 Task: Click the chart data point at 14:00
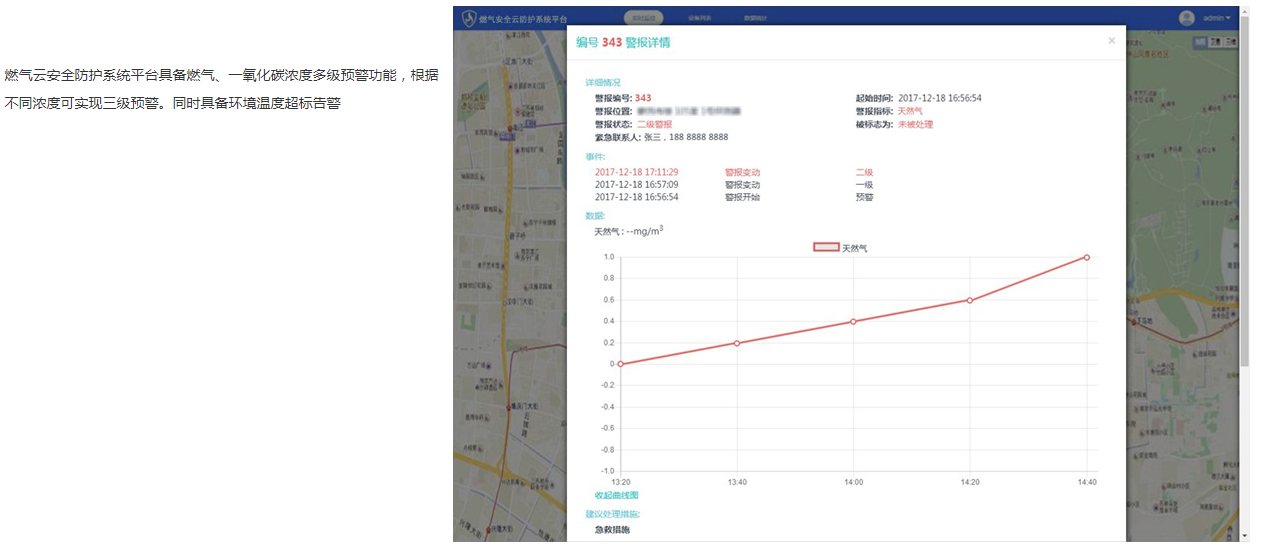coord(853,321)
